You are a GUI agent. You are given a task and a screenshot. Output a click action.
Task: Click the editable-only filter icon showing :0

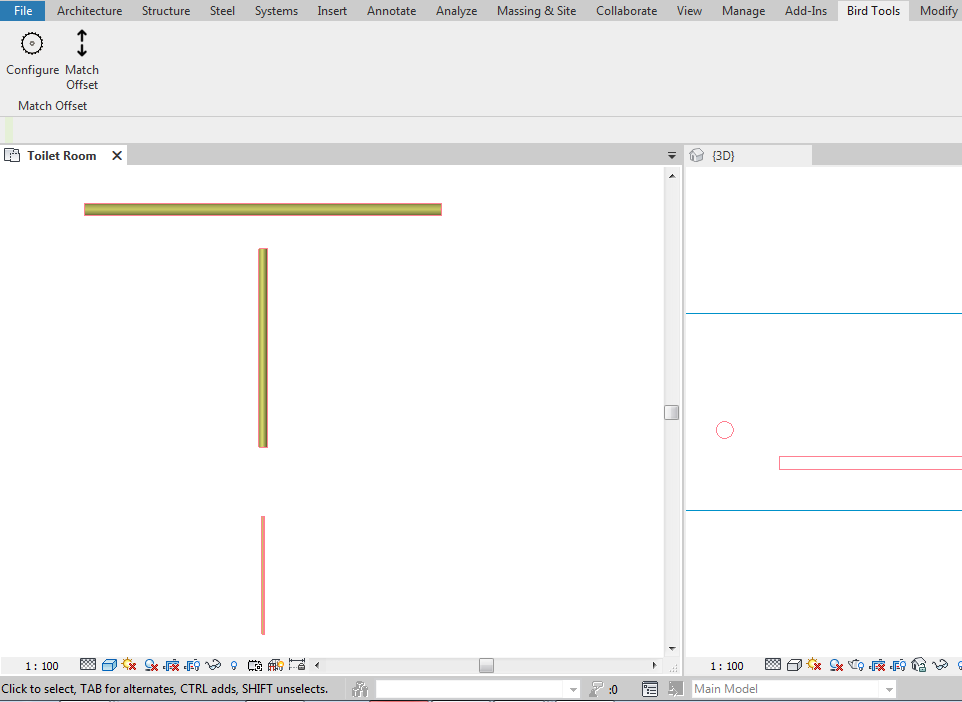(602, 689)
